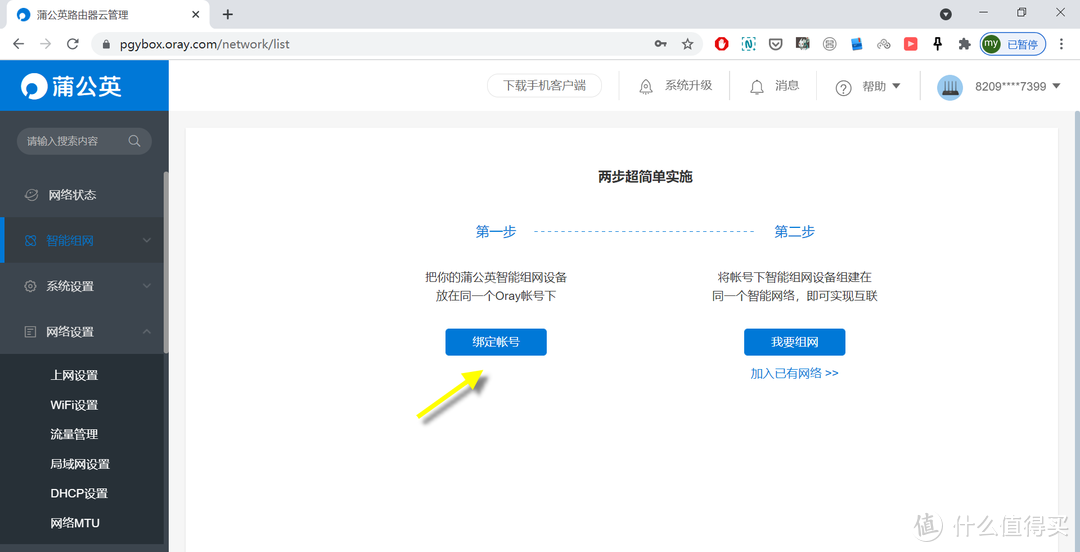Image resolution: width=1080 pixels, height=552 pixels.
Task: Click the 两步超简单实施 heading
Action: coord(645,178)
